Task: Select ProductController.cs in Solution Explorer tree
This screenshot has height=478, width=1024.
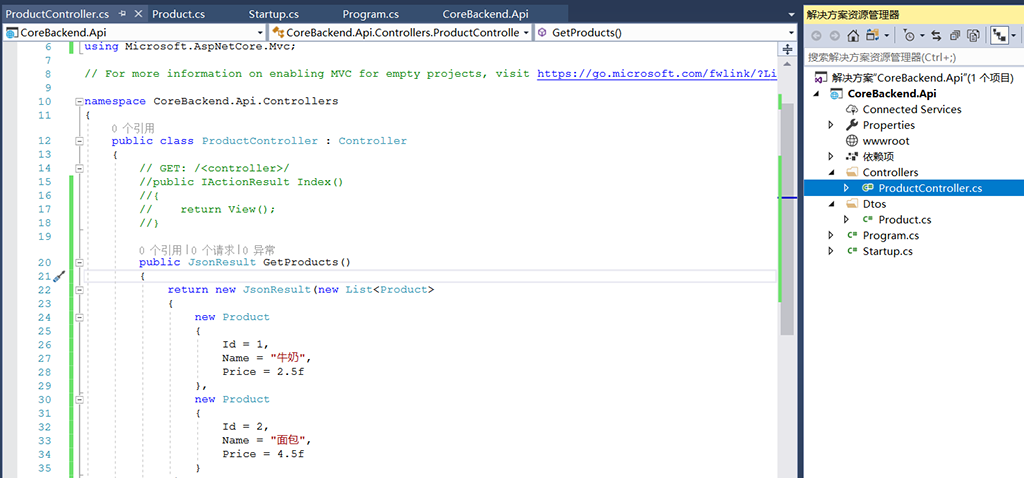Action: [930, 188]
